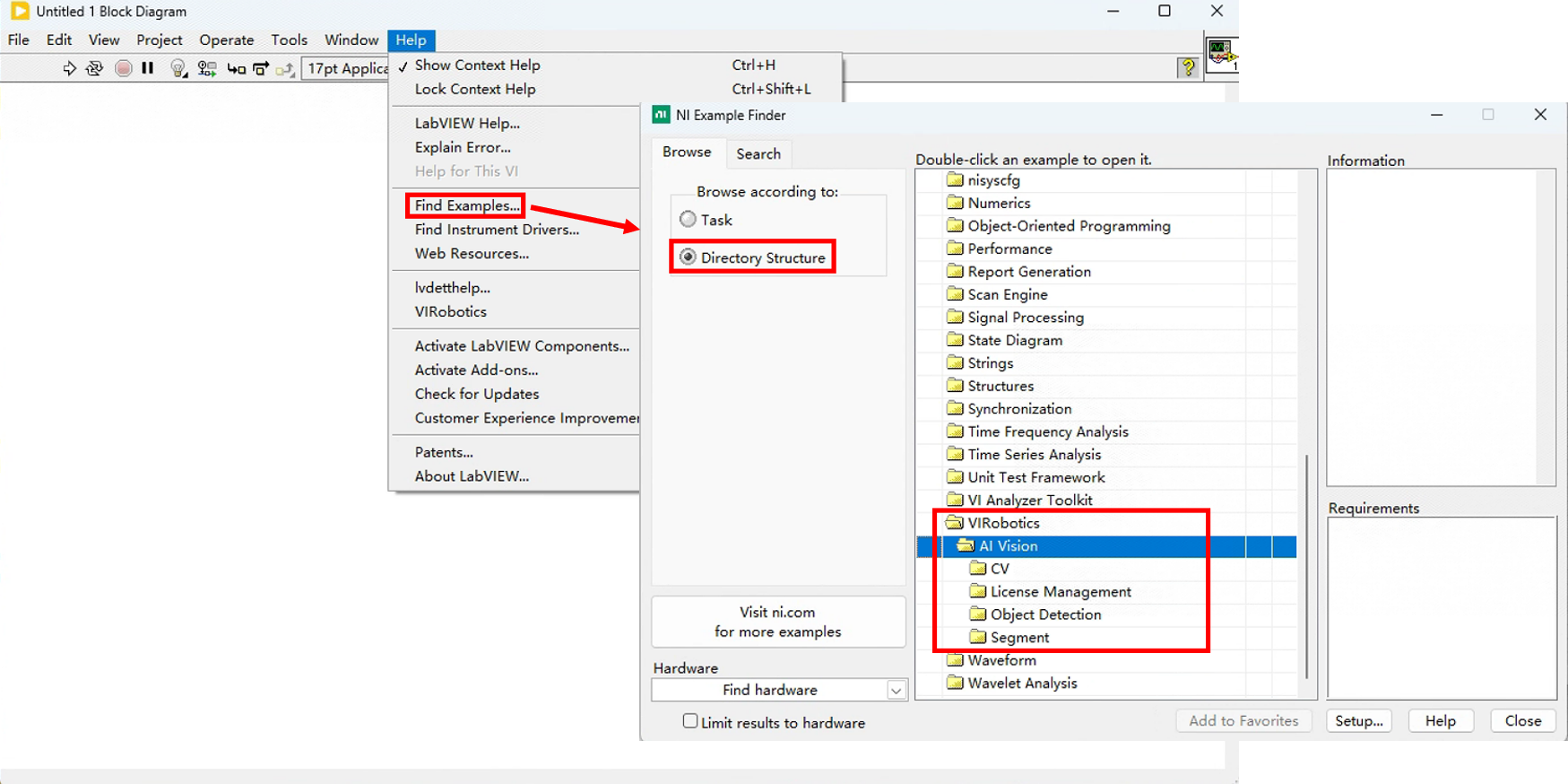Switch to the Search tab
The height and width of the screenshot is (784, 1568).
(x=758, y=153)
